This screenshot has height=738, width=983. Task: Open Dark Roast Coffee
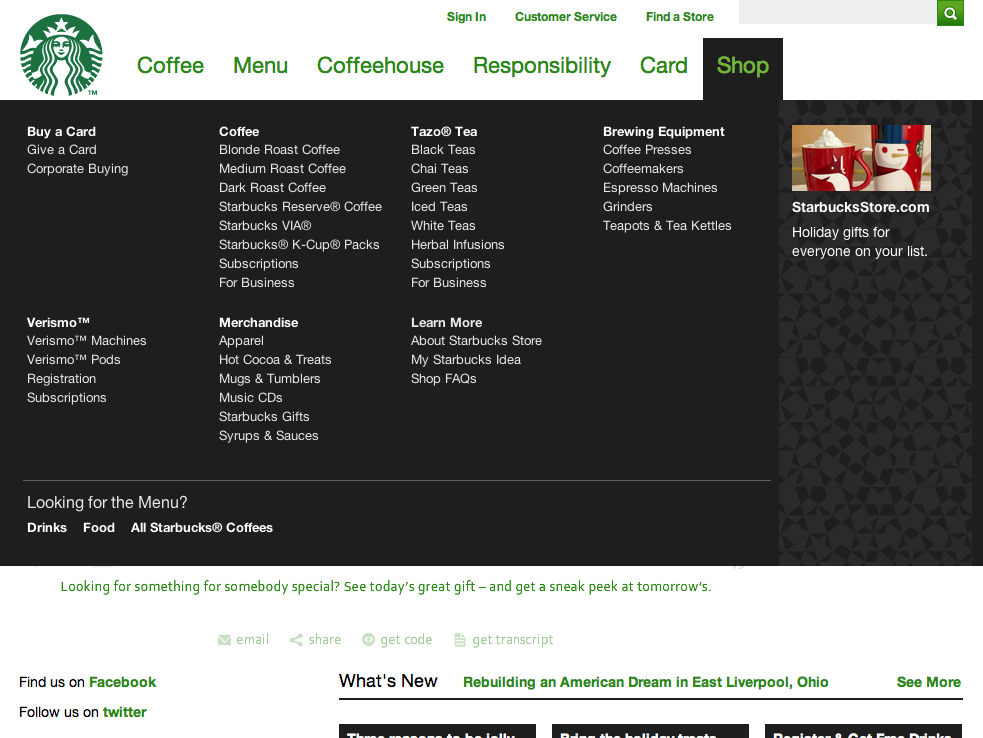pyautogui.click(x=272, y=187)
